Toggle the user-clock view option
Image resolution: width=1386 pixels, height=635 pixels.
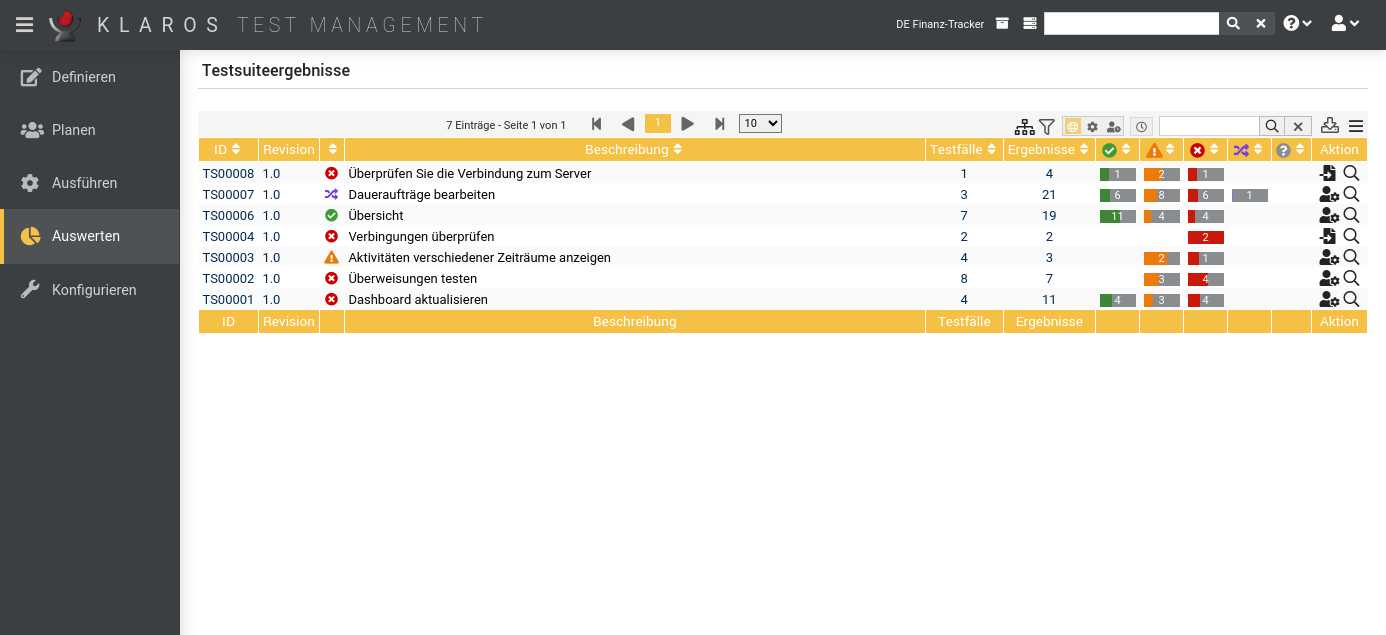[1114, 126]
